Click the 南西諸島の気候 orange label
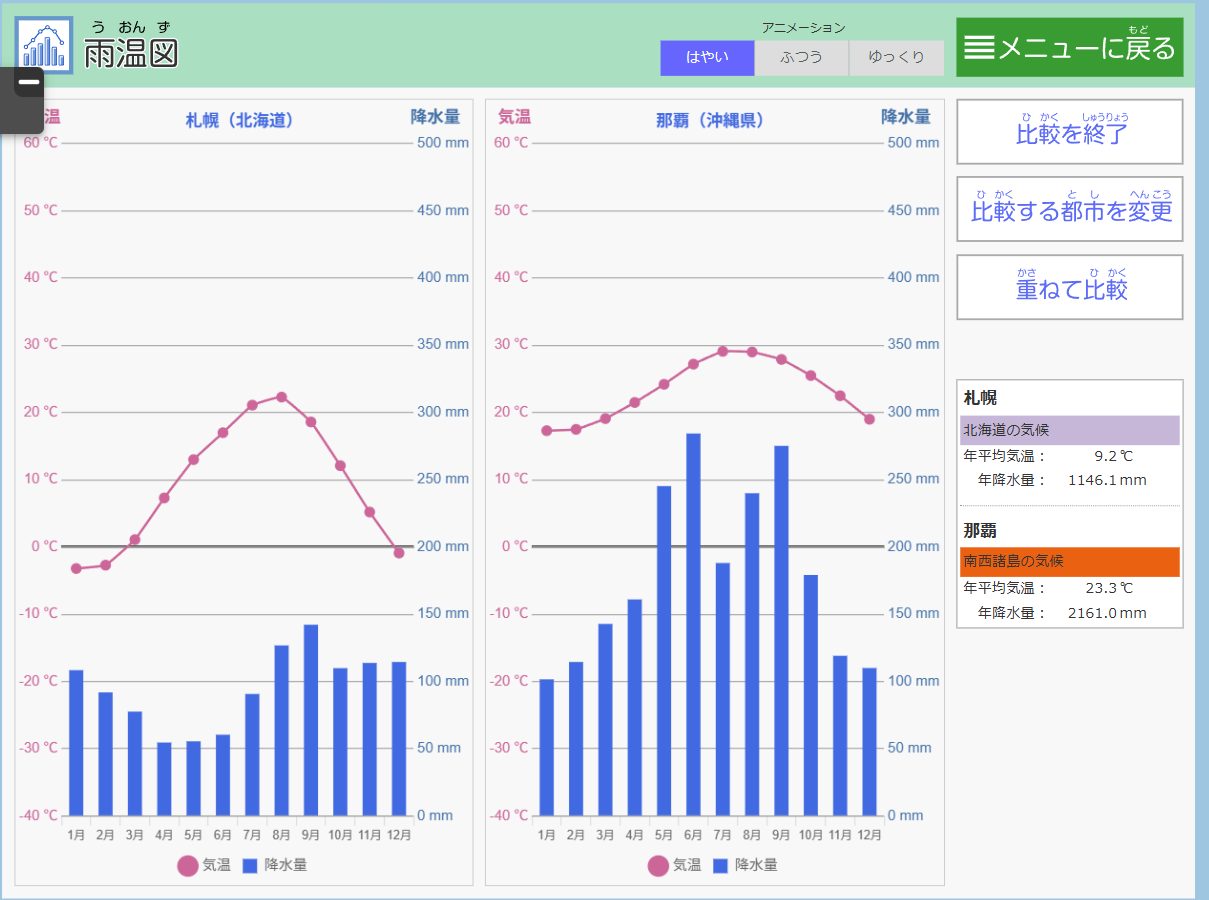 click(1069, 562)
